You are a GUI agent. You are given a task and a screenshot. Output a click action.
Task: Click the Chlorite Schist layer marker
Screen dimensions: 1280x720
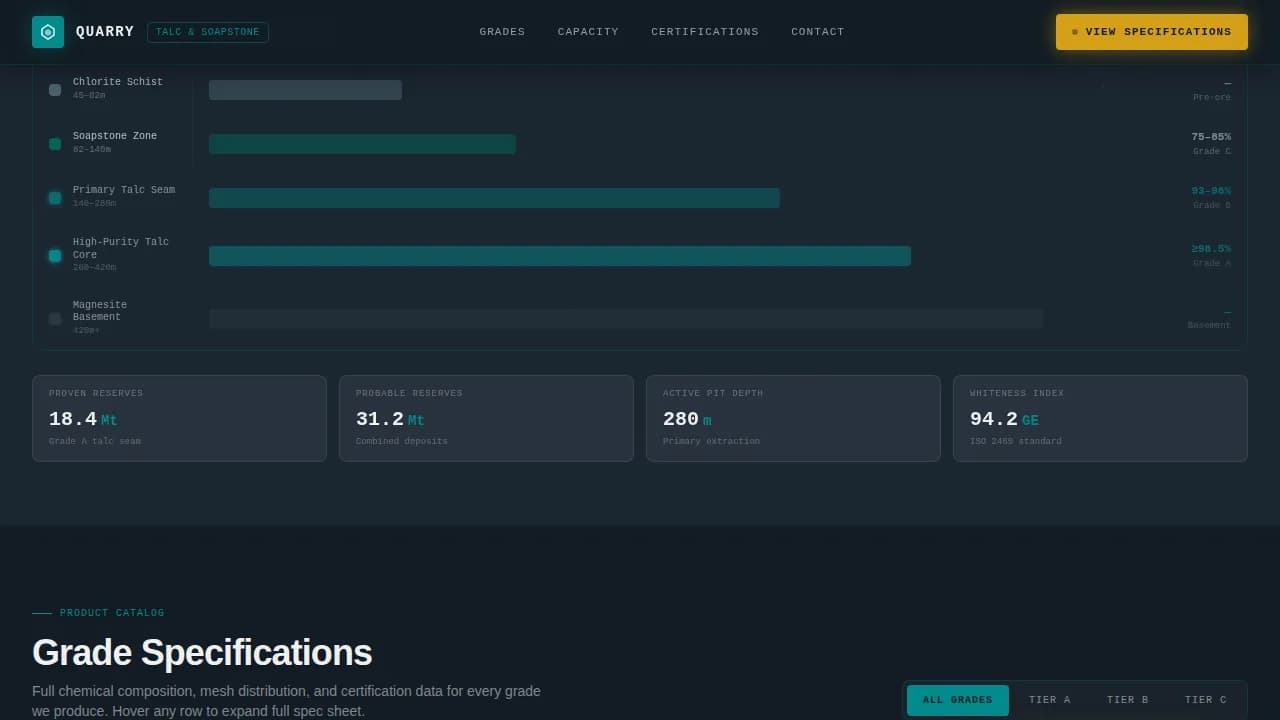[x=55, y=90]
